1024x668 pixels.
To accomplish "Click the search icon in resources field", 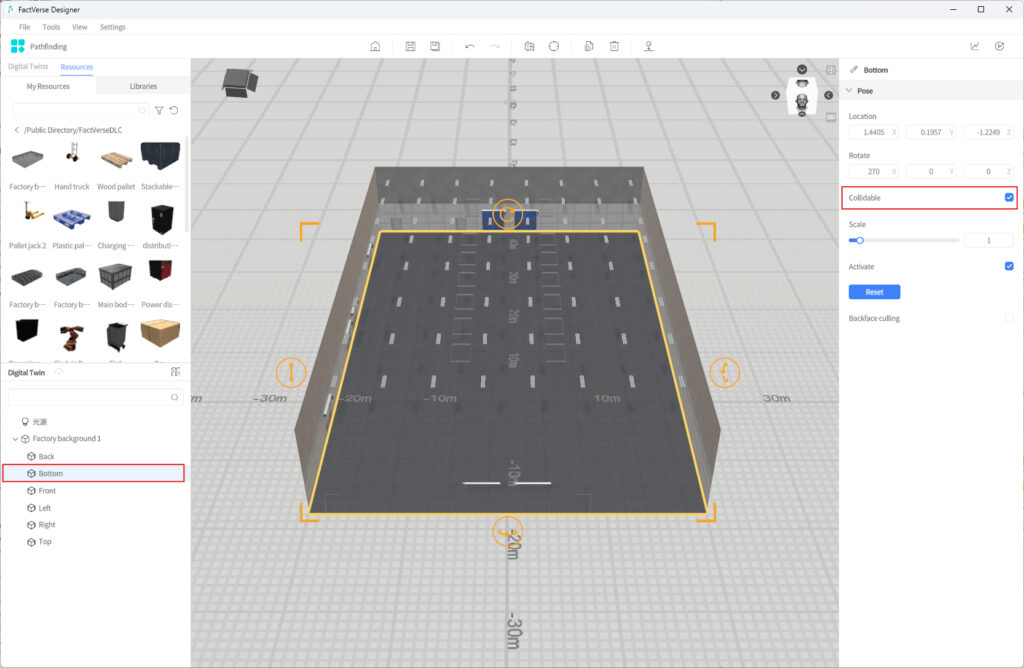I will click(142, 110).
